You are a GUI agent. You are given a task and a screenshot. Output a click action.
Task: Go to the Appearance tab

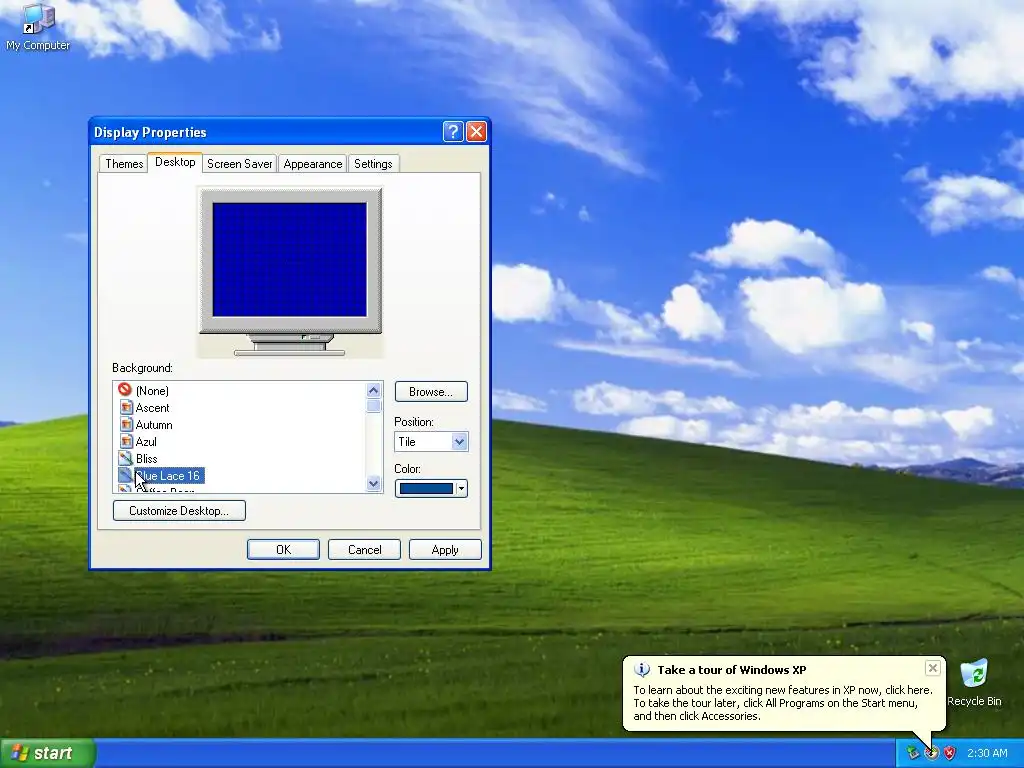pos(313,164)
